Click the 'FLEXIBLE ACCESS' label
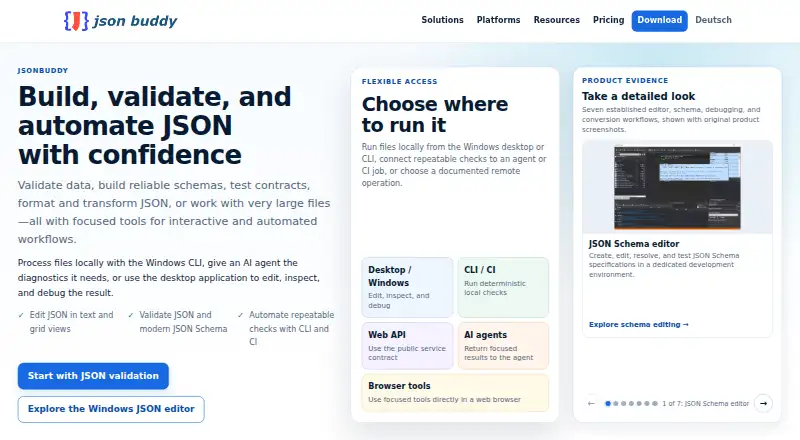The height and width of the screenshot is (440, 800). 399,82
